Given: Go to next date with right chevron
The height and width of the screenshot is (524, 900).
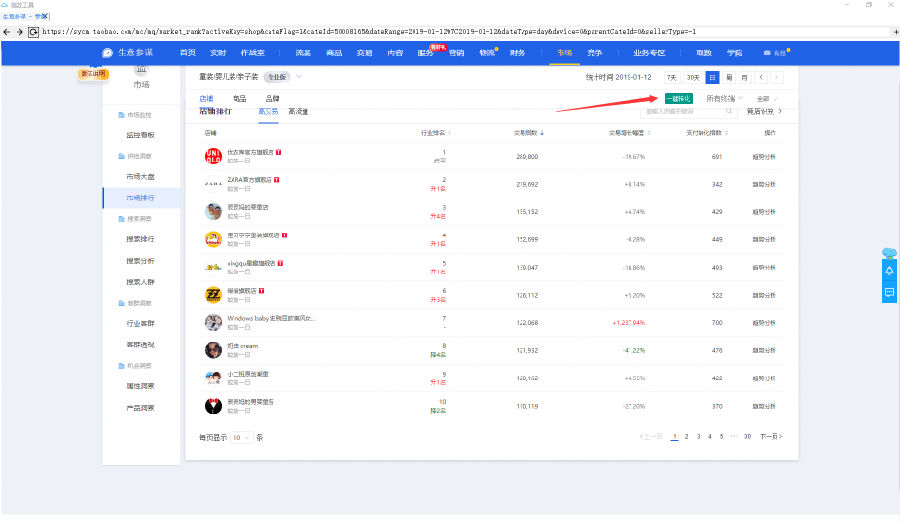Looking at the screenshot, I should [x=777, y=77].
